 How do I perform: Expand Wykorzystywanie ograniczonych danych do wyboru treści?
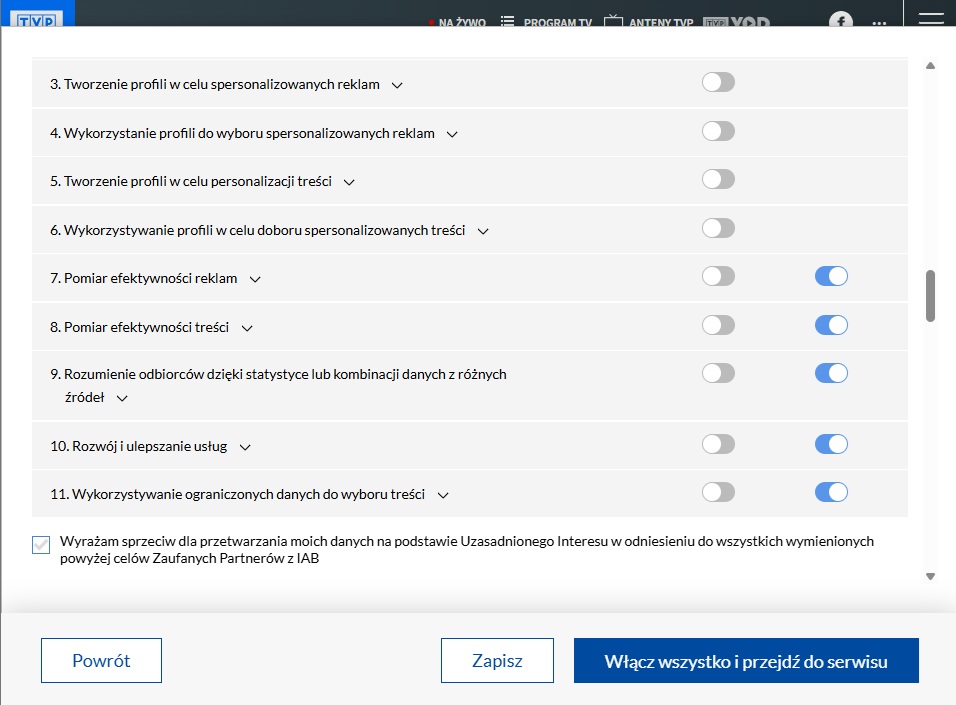(443, 494)
